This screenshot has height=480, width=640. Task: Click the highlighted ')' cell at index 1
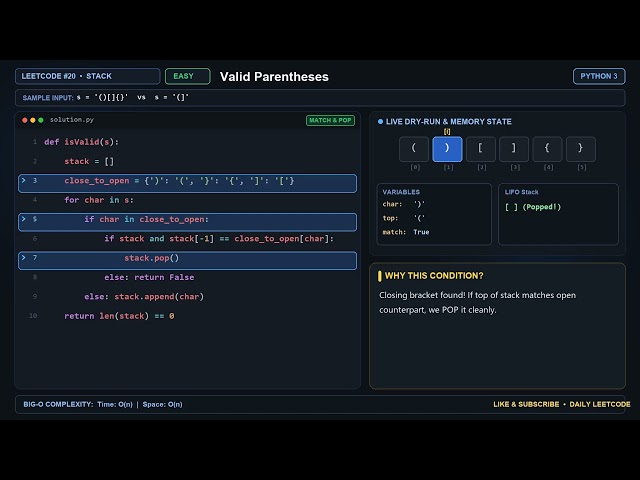pyautogui.click(x=447, y=149)
